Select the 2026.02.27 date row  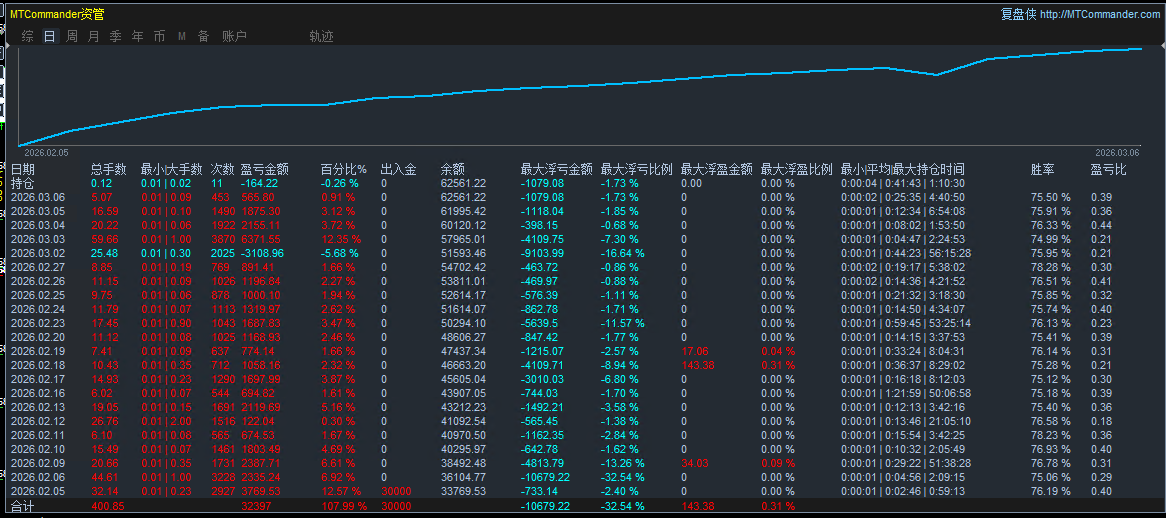(39, 267)
